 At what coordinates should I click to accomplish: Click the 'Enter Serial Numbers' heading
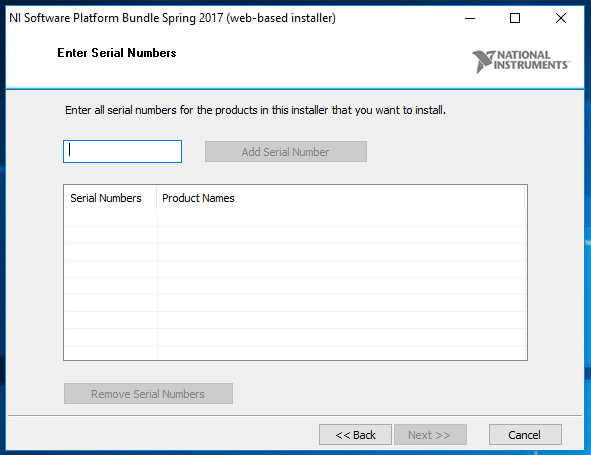point(116,53)
